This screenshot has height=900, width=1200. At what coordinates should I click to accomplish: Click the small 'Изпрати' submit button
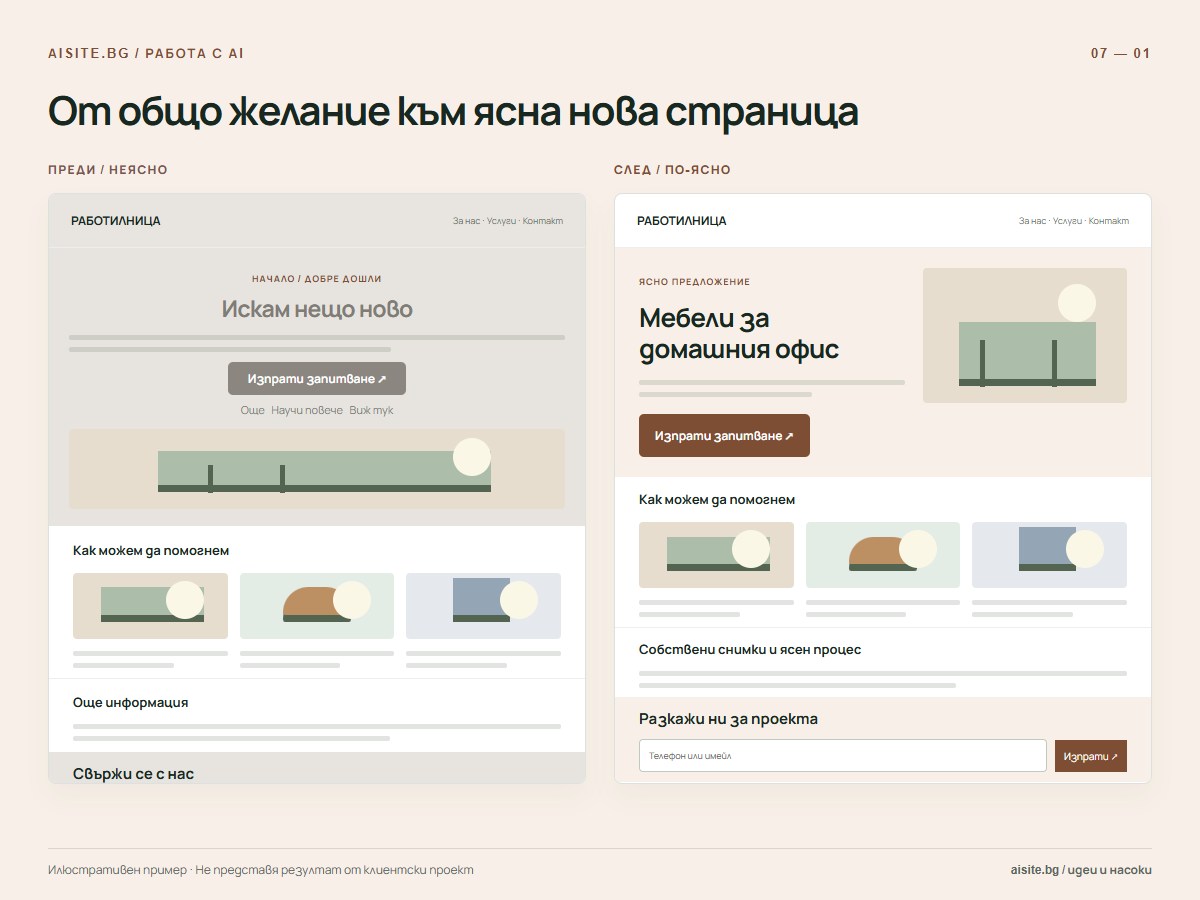[1091, 756]
